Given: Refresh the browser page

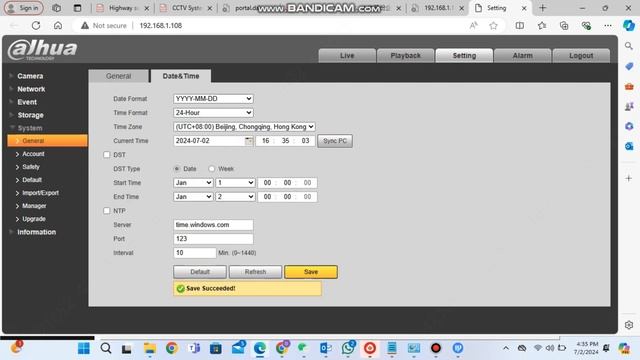Looking at the screenshot, I should (x=36, y=25).
